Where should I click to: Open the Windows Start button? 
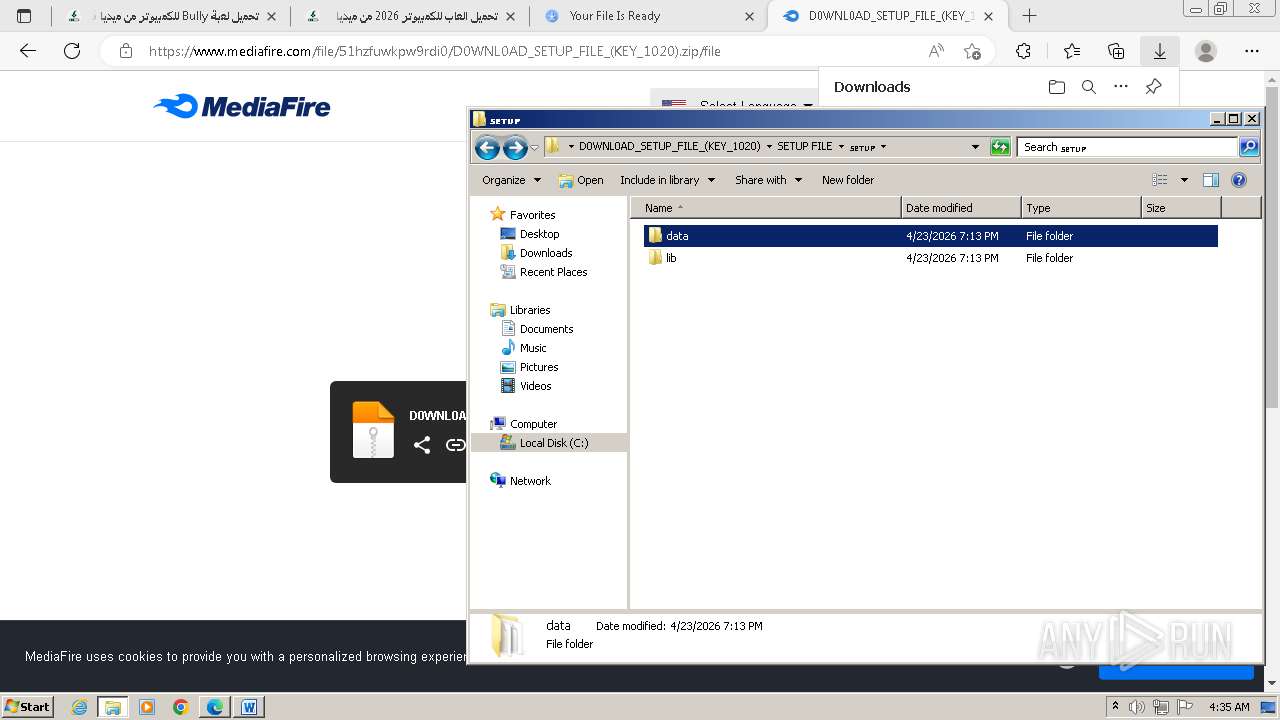pyautogui.click(x=27, y=706)
